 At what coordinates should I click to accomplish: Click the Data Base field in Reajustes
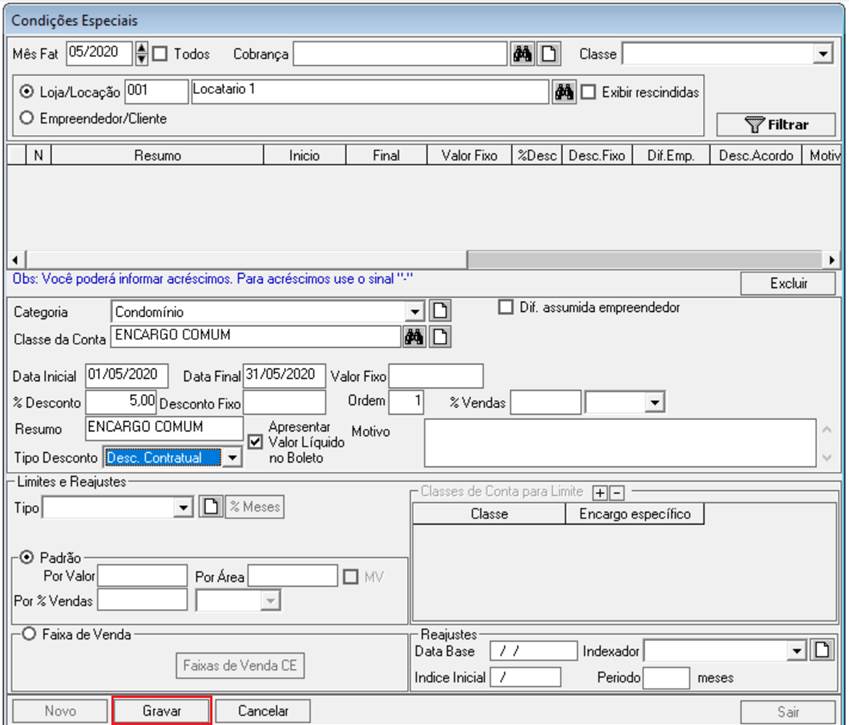pos(533,650)
